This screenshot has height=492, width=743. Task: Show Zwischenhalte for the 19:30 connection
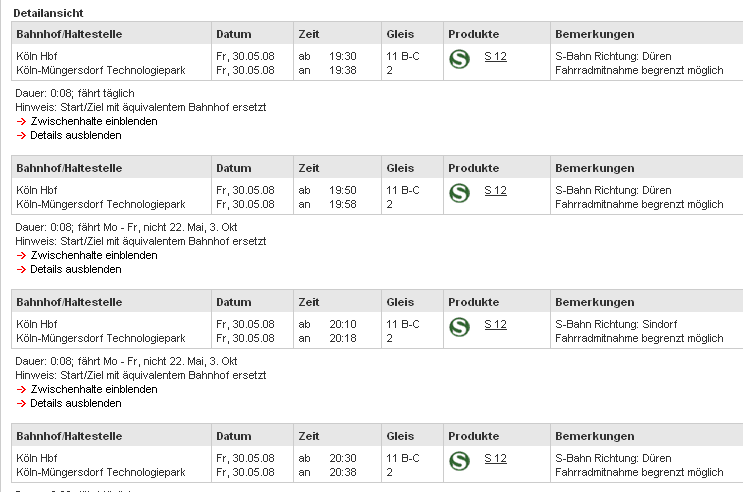pyautogui.click(x=94, y=121)
